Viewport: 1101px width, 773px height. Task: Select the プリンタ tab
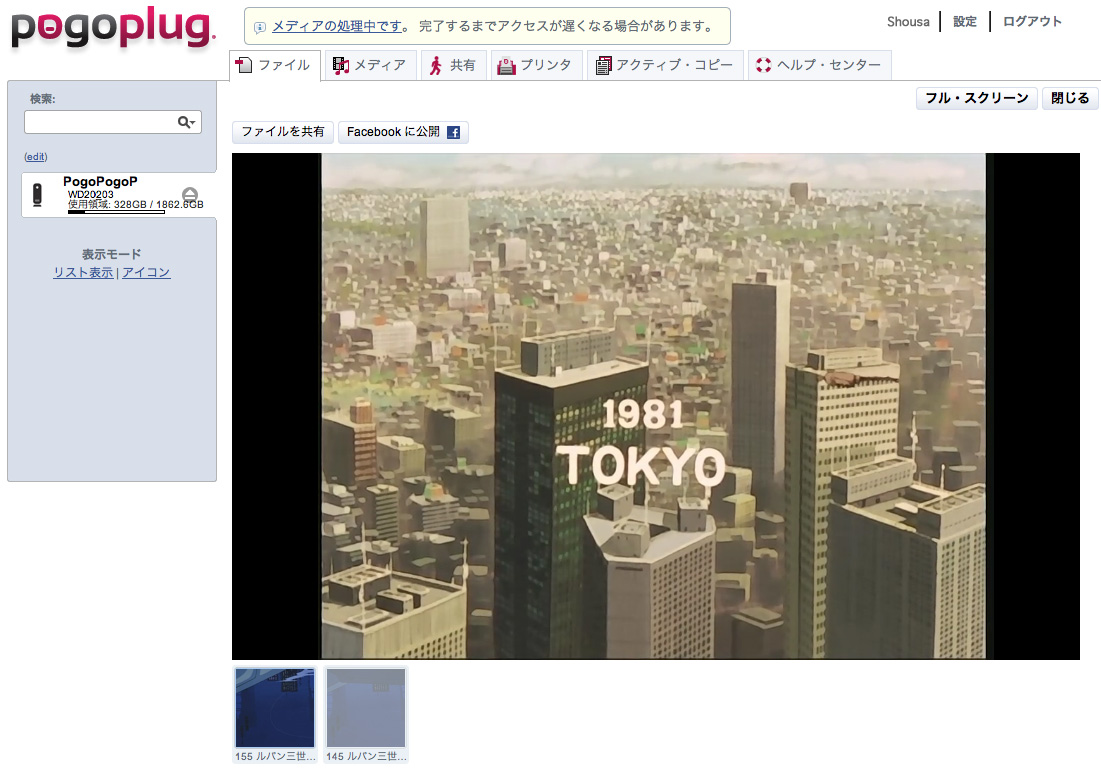tap(536, 65)
